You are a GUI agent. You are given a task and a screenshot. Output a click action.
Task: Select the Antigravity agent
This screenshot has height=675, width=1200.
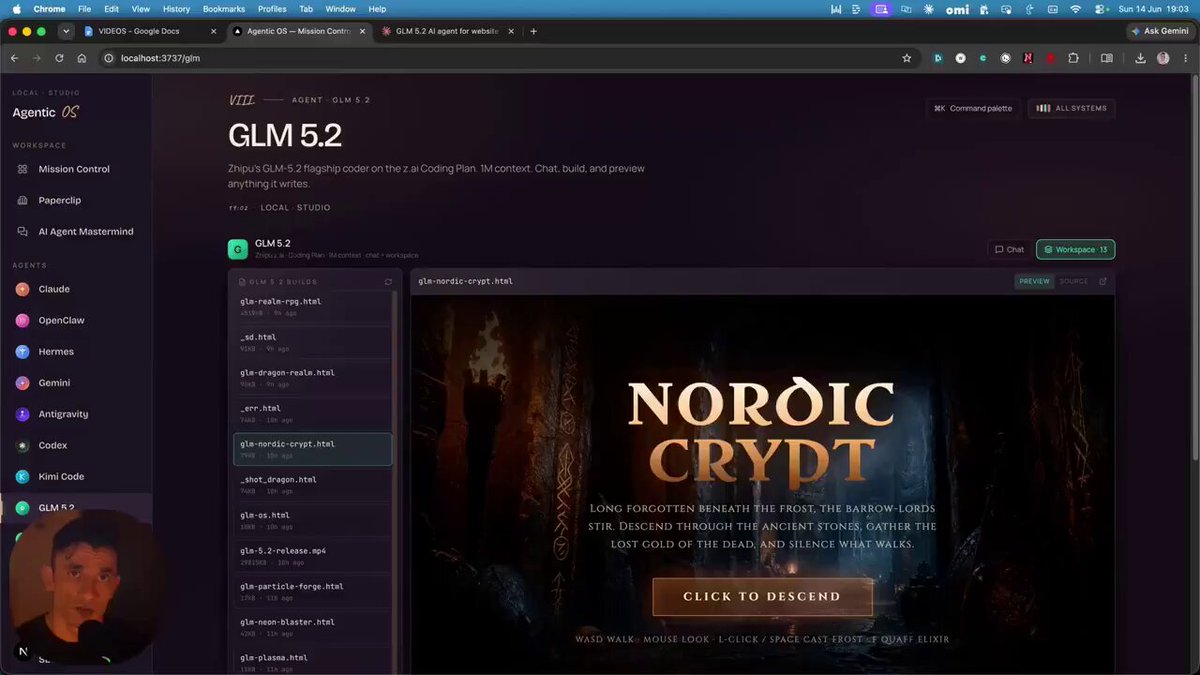[x=76, y=414]
